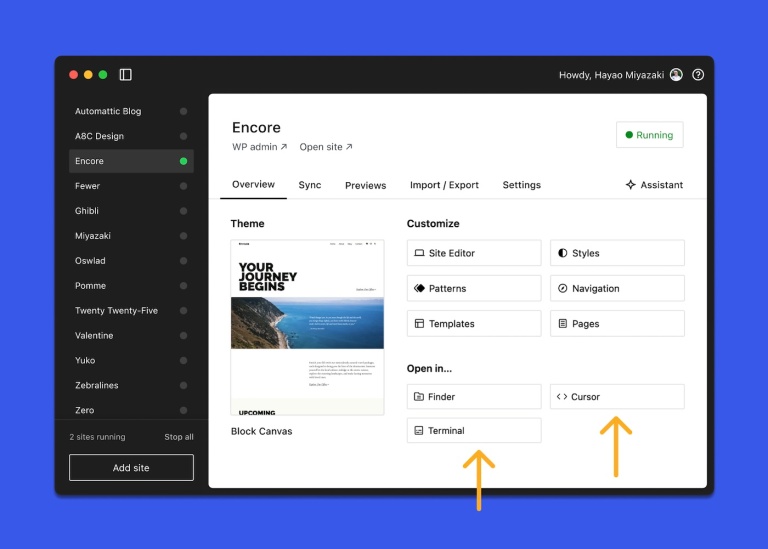Open Templates customization
The image size is (768, 549).
pyautogui.click(x=474, y=323)
